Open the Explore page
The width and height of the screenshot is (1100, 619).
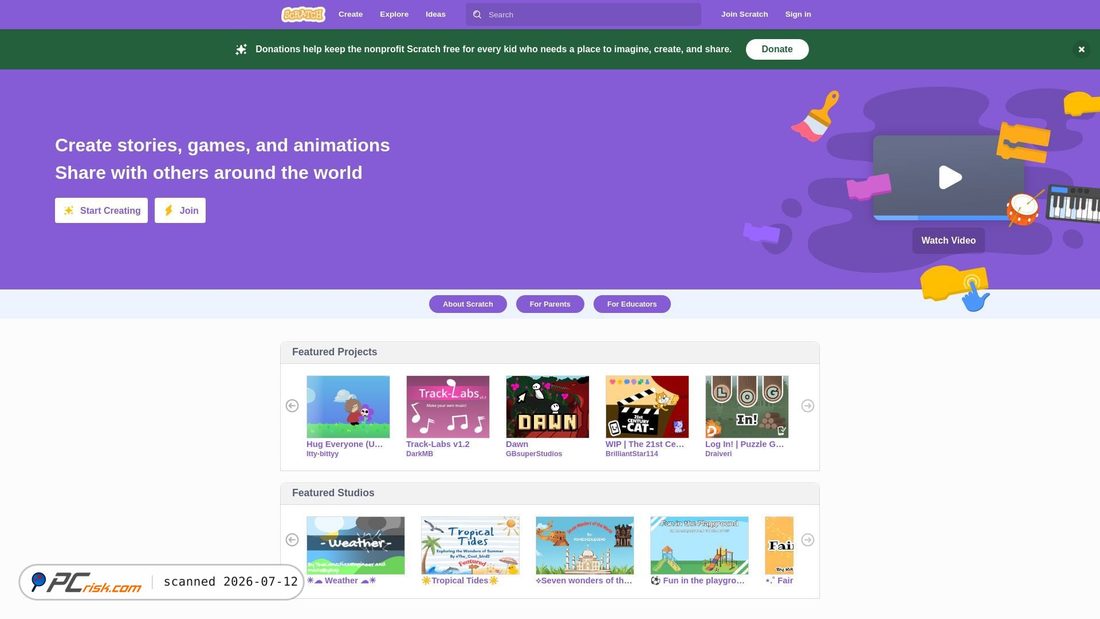[394, 14]
